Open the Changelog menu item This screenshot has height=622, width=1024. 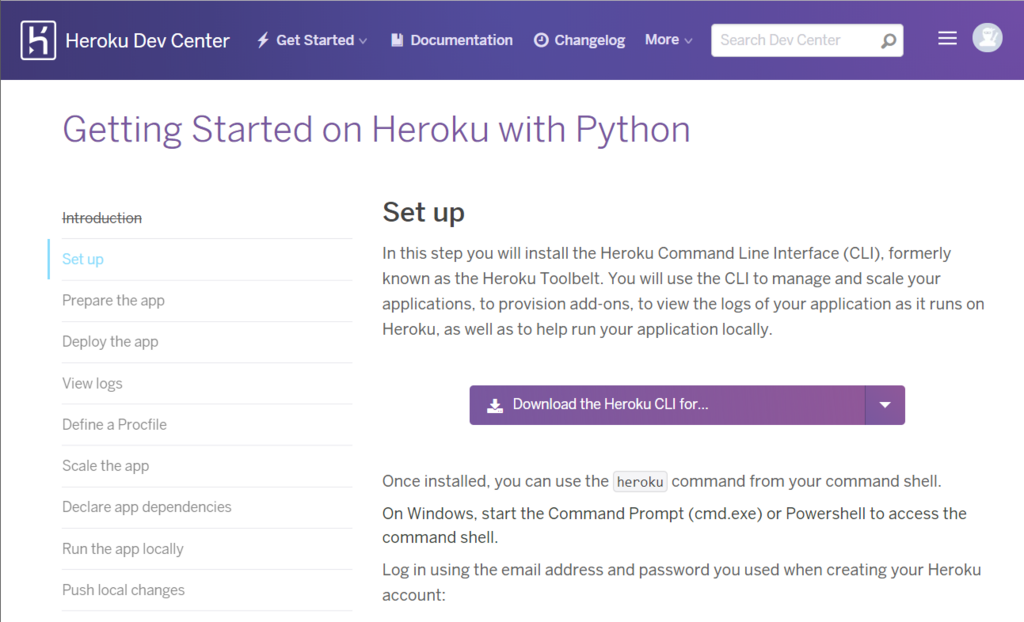click(579, 40)
